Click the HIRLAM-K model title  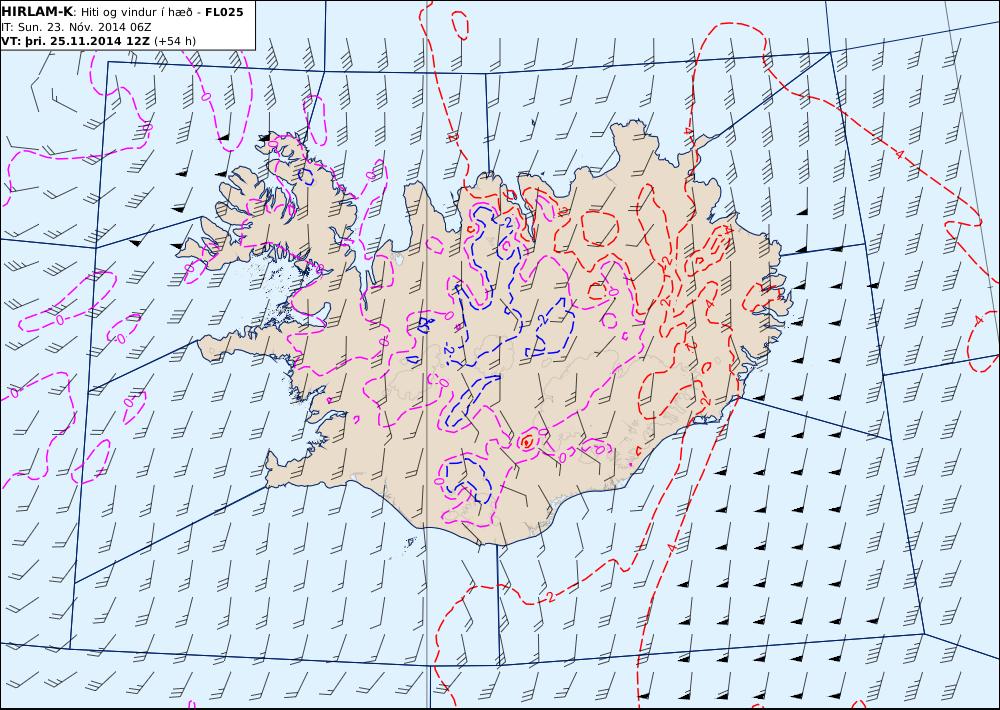38,12
